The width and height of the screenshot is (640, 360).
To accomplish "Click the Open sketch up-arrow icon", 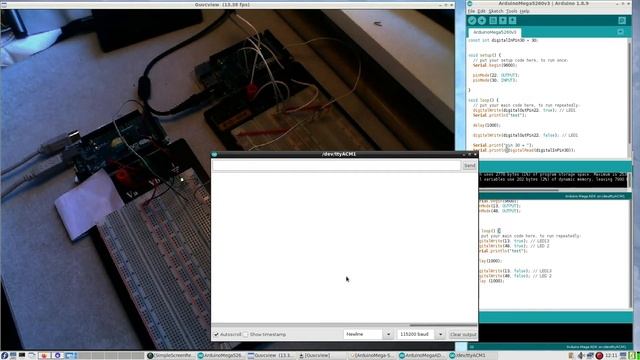I will (x=503, y=20).
